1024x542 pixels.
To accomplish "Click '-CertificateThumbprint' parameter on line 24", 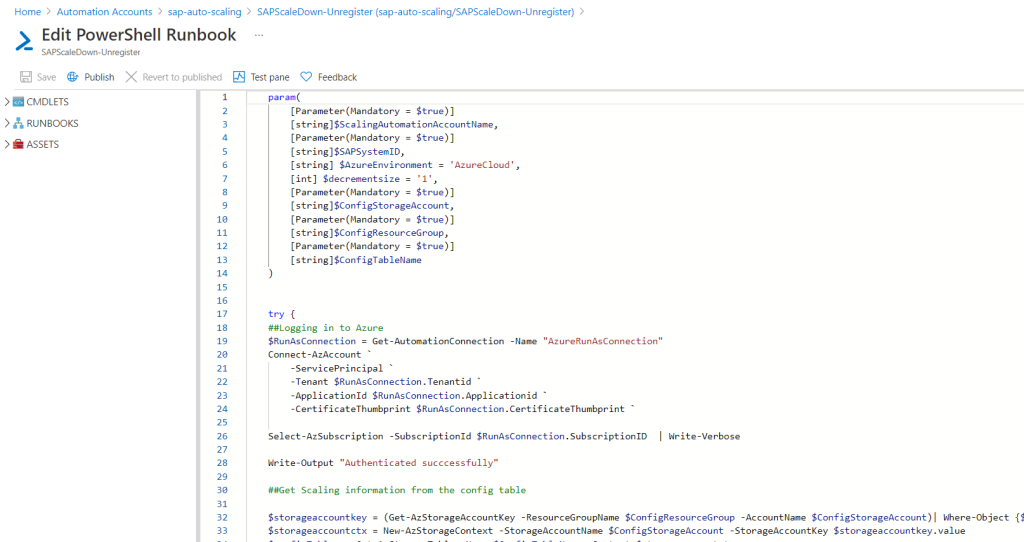I will click(x=350, y=409).
